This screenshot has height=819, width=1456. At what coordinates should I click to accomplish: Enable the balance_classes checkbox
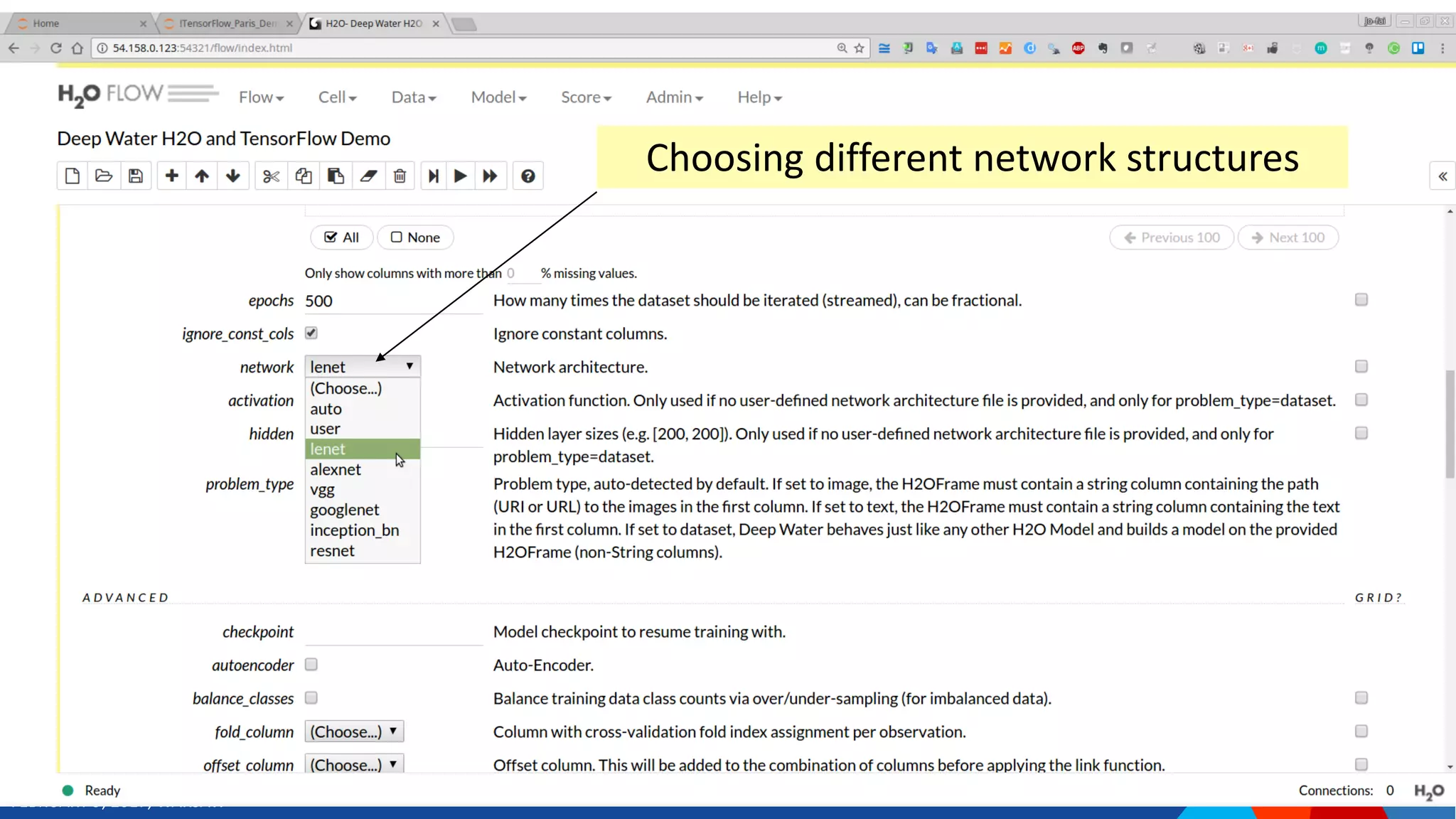point(311,697)
